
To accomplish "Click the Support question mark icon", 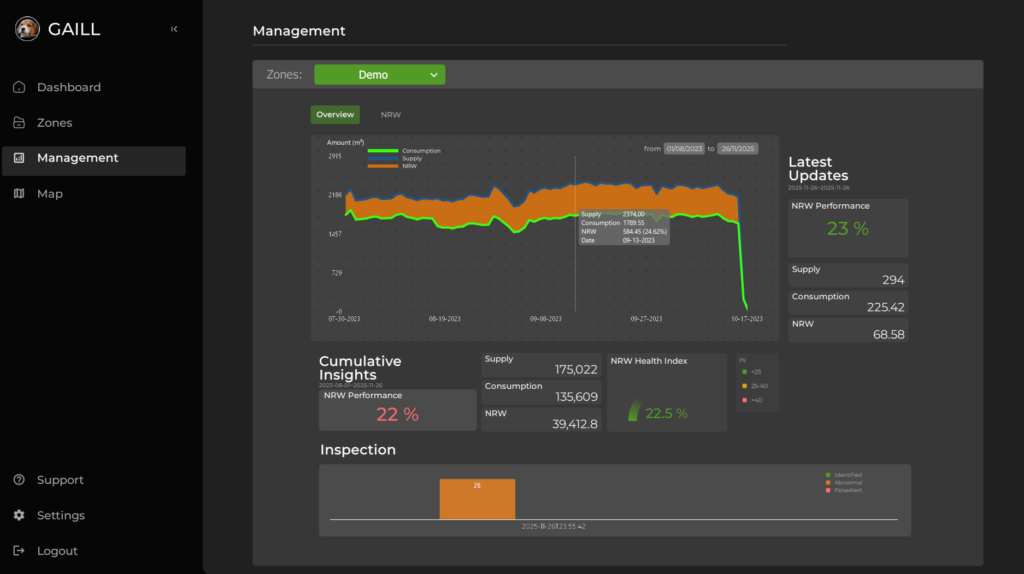I will point(19,480).
